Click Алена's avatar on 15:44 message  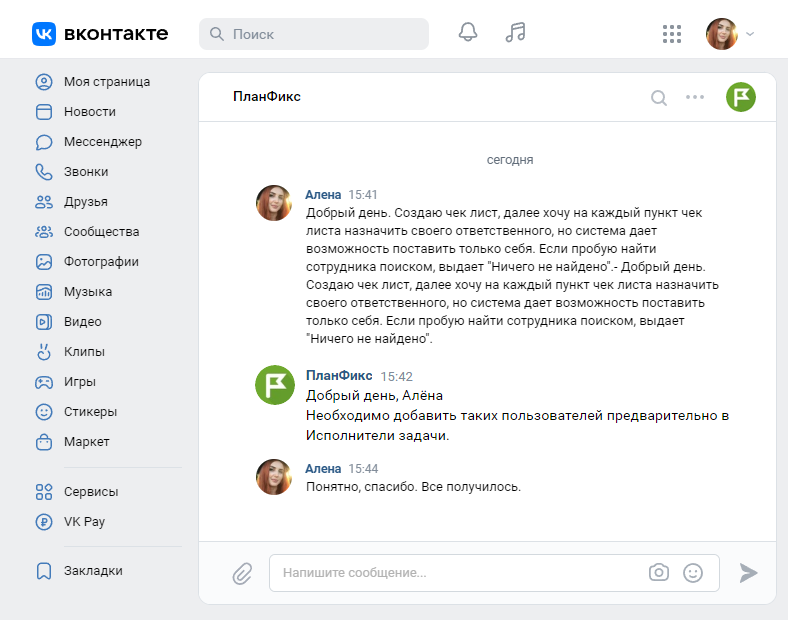point(274,477)
